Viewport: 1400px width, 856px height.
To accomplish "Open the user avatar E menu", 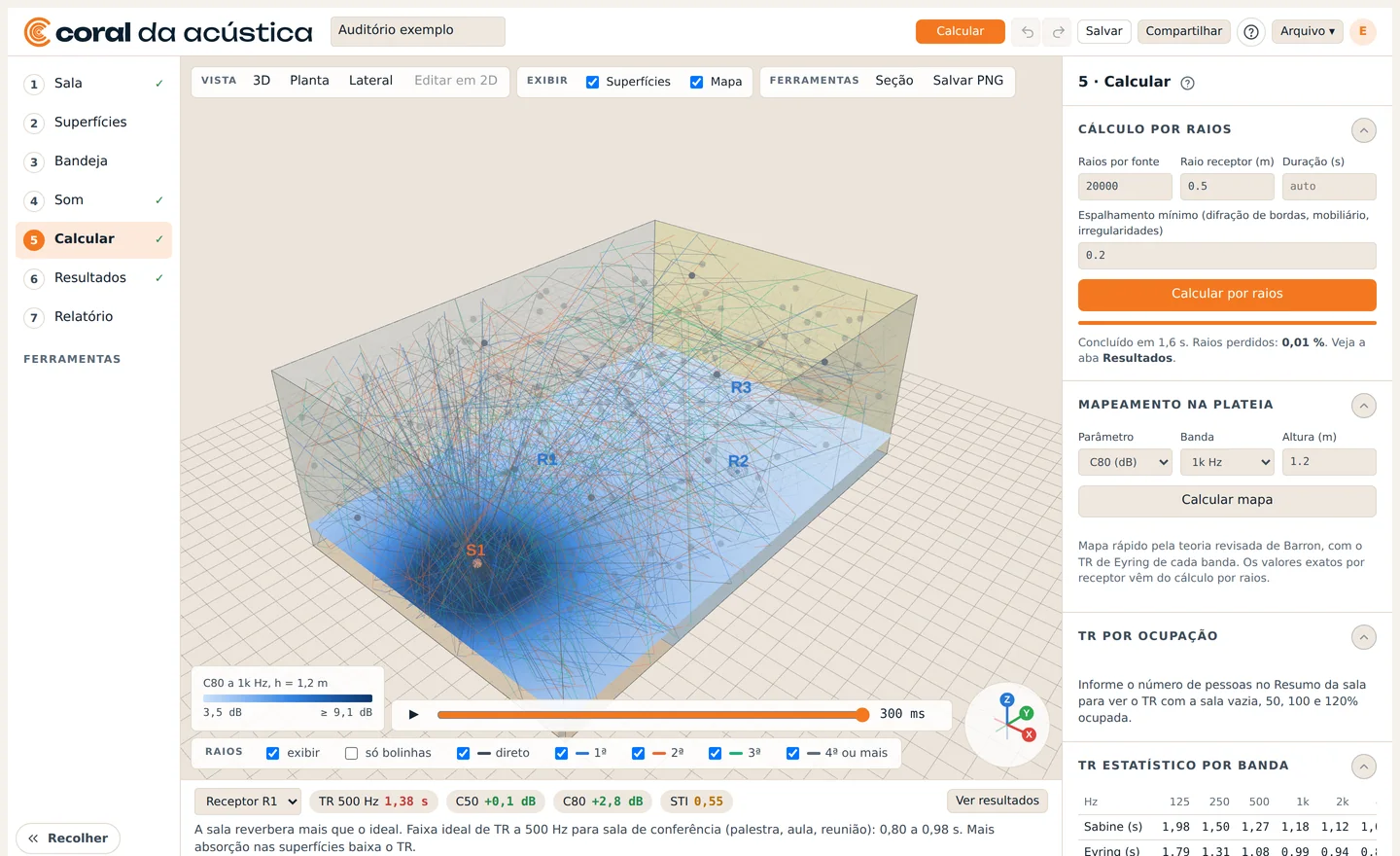I will [x=1363, y=31].
